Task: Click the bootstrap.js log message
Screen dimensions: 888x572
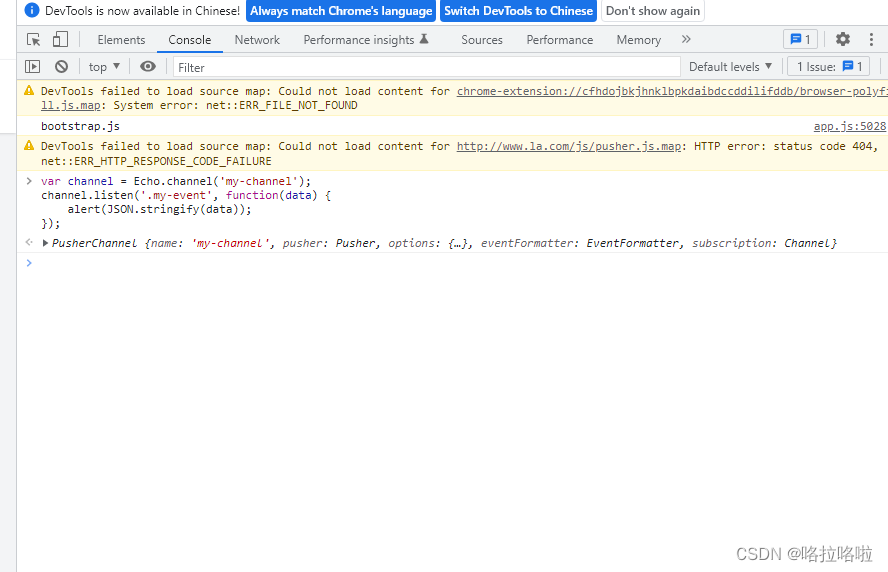Action: (x=80, y=126)
